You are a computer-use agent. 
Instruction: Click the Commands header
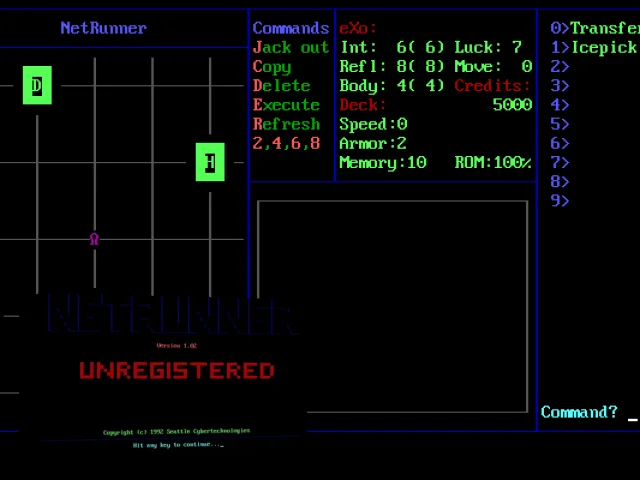[x=291, y=28]
